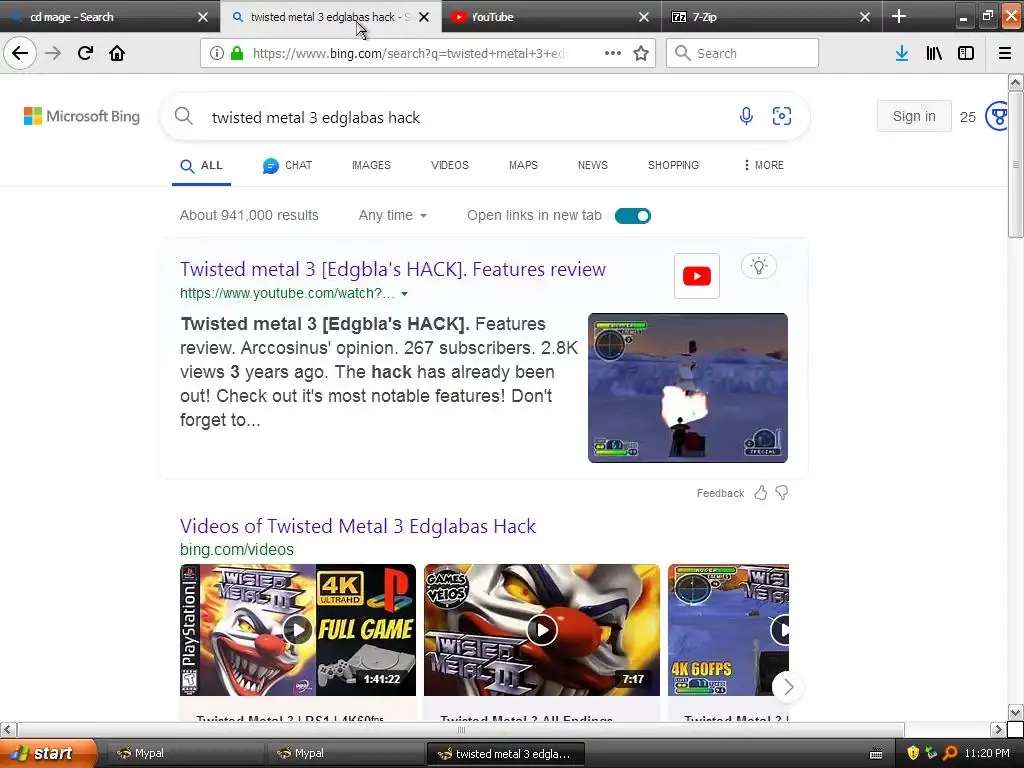Viewport: 1024px width, 768px height.
Task: Open the browser hamburger menu
Action: pyautogui.click(x=1004, y=53)
